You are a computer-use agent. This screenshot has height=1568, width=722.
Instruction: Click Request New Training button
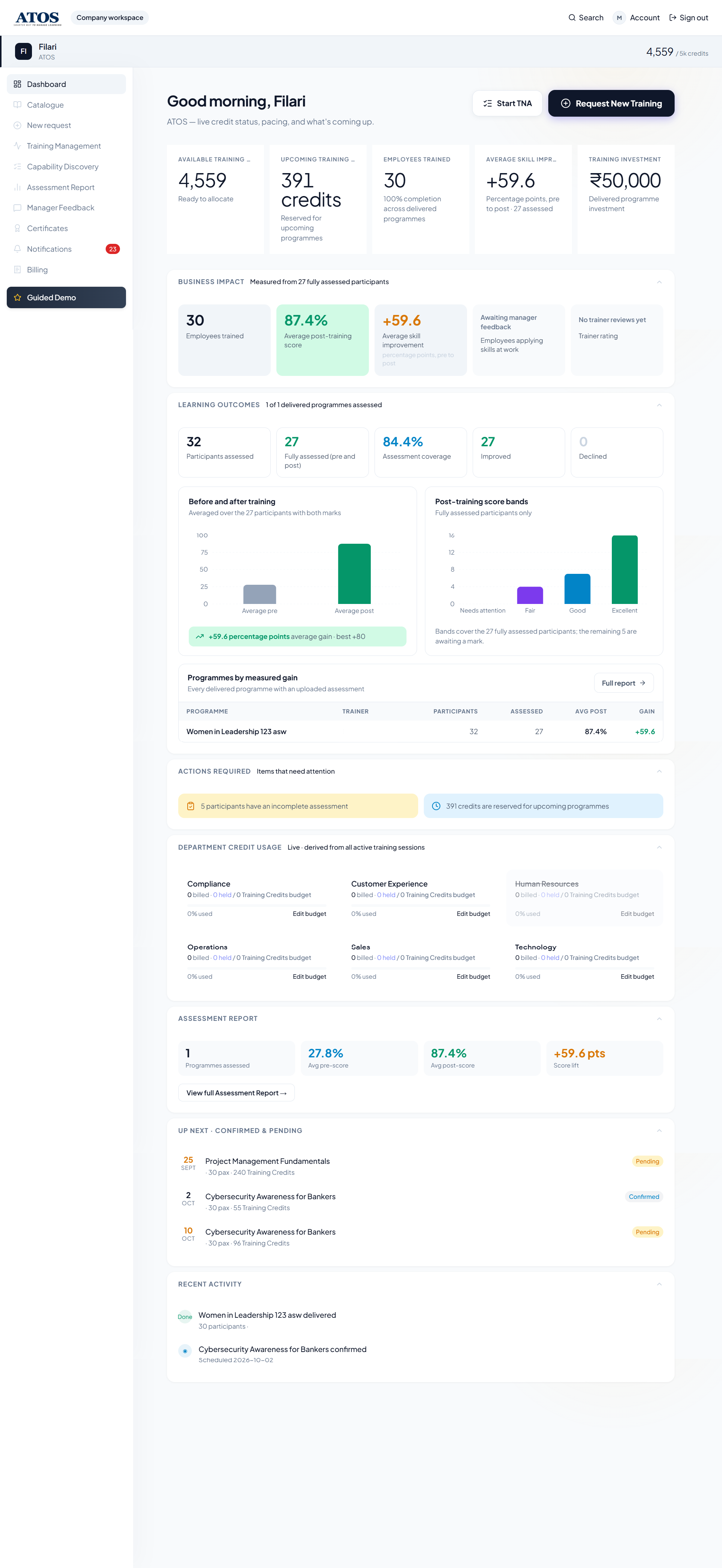coord(611,103)
